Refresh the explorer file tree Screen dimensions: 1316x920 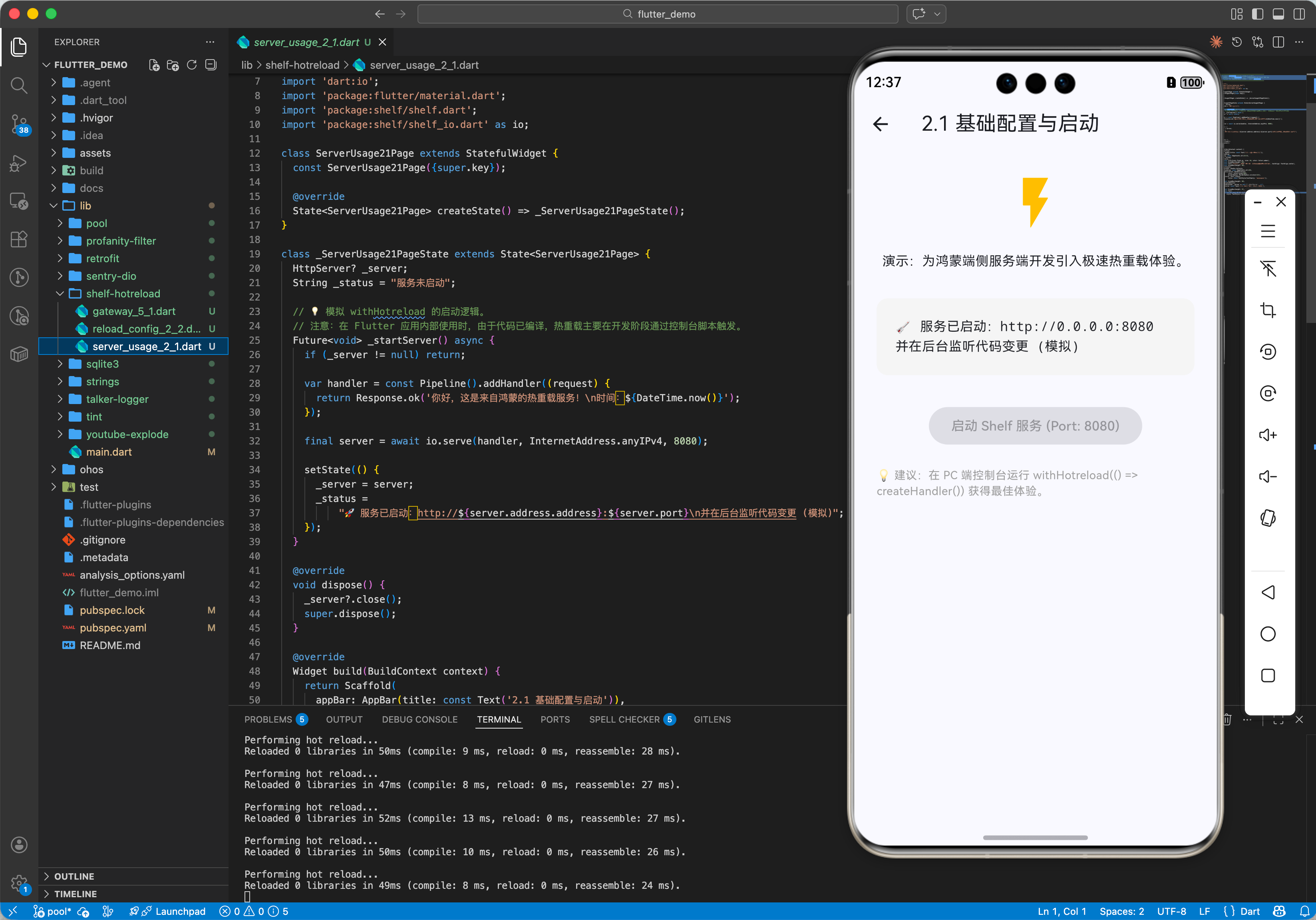tap(192, 65)
